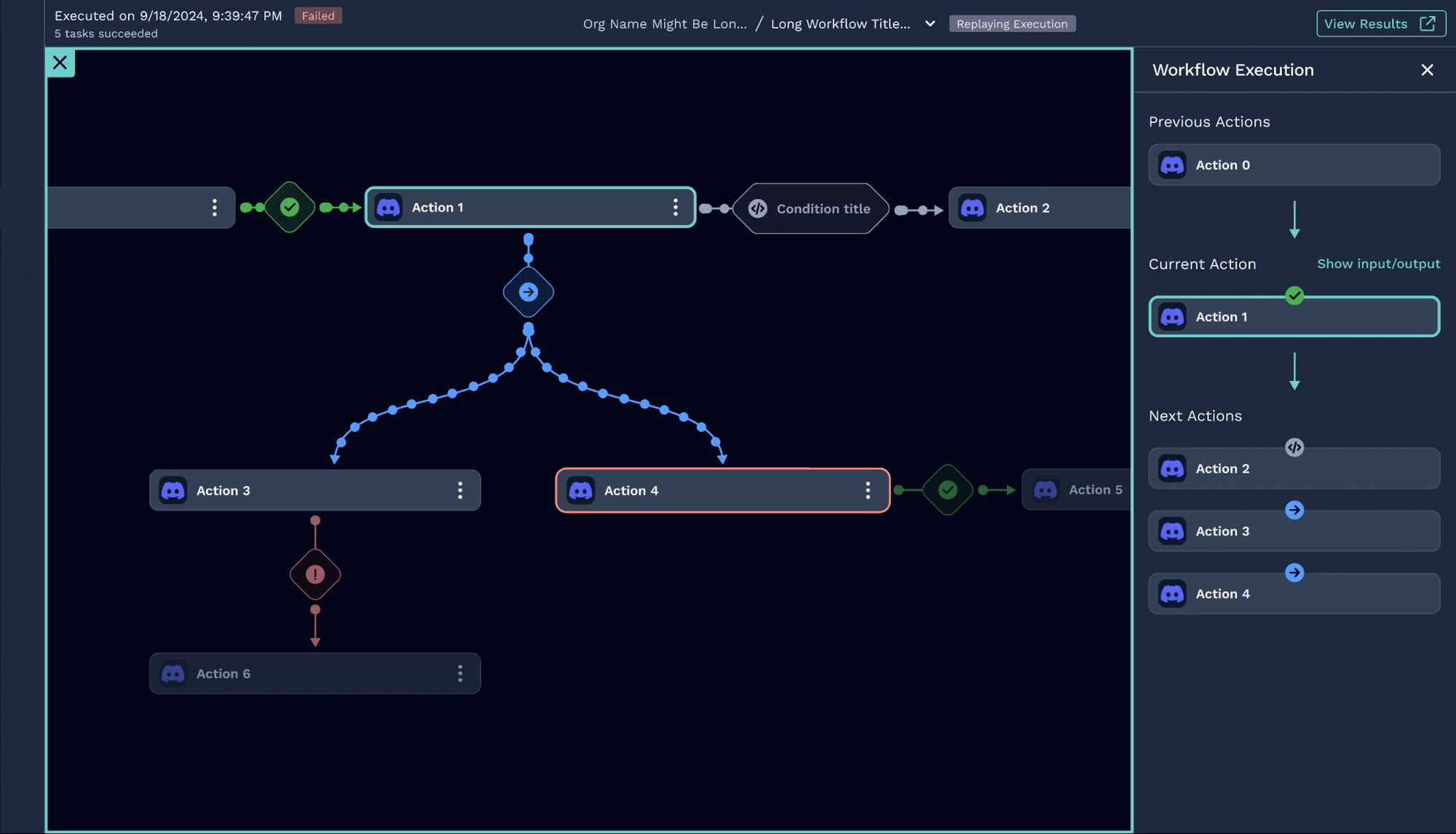
Task: Click the green check badge on Current Action card
Action: pos(1294,296)
